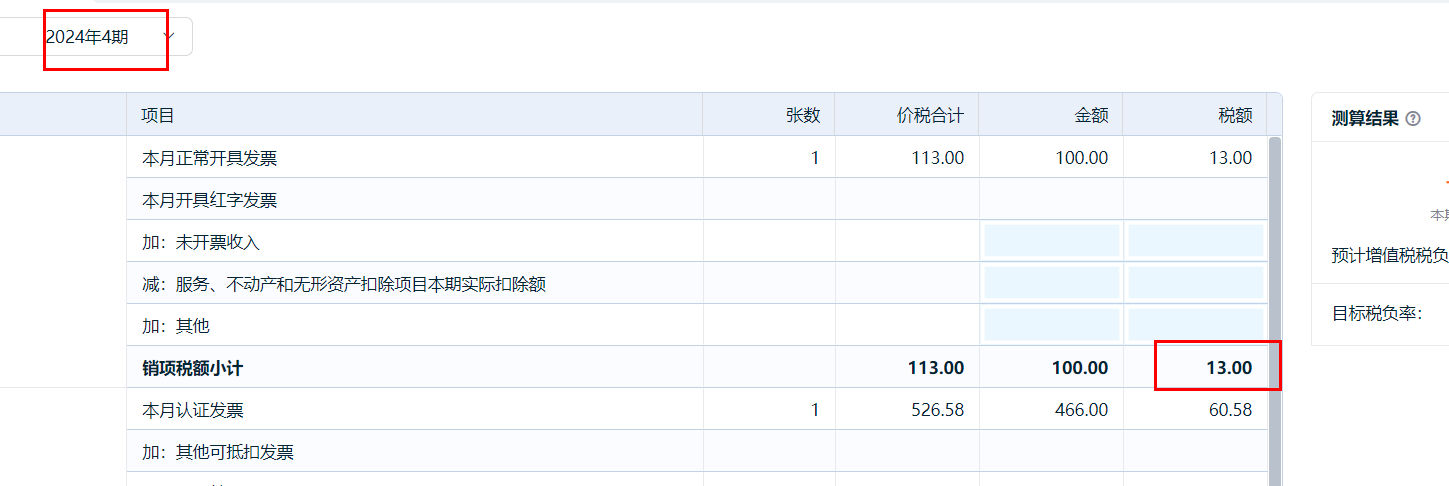The image size is (1449, 486).
Task: Click the 税额 field for 实际扣除额 row
Action: pos(1195,283)
